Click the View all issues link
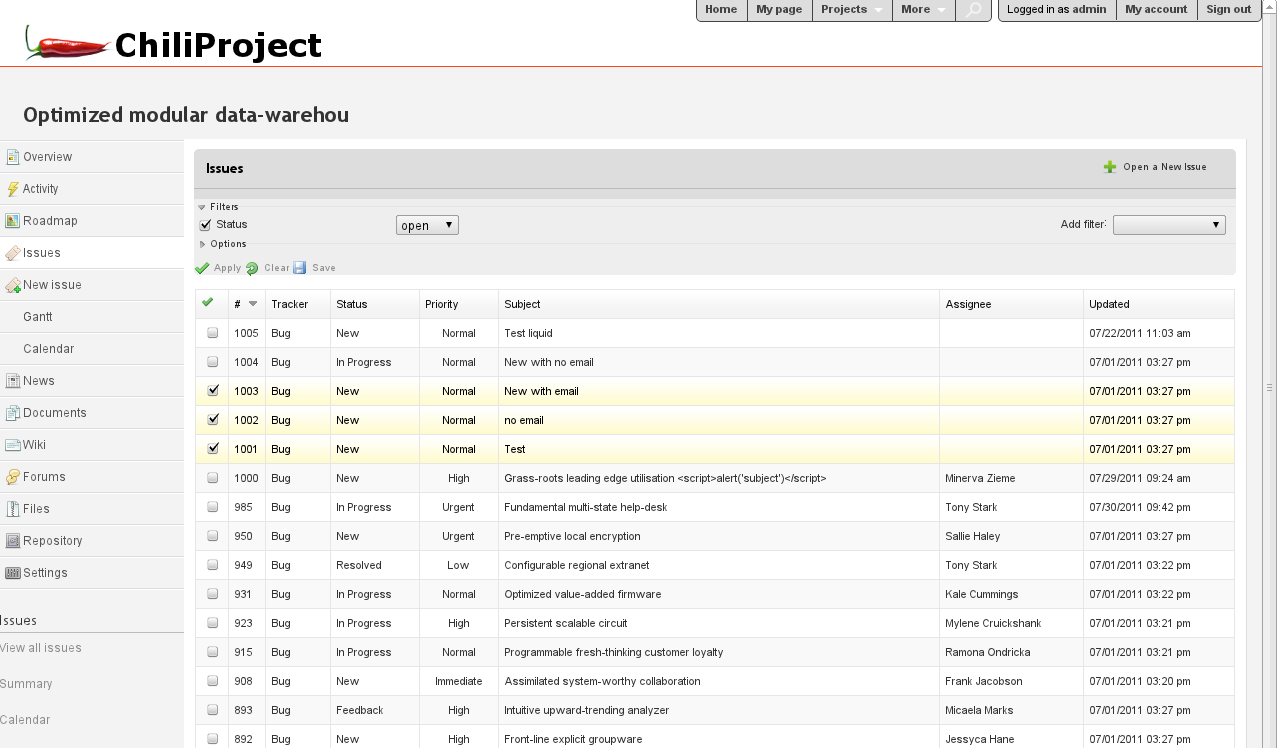 (x=41, y=648)
